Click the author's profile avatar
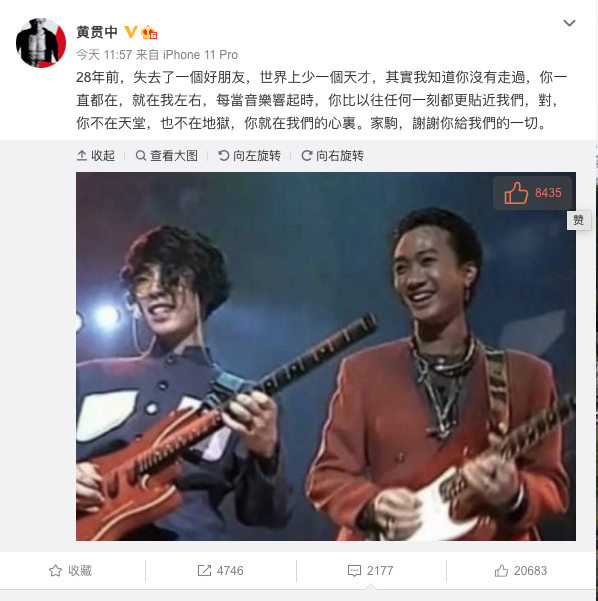This screenshot has height=601, width=598. 41,43
